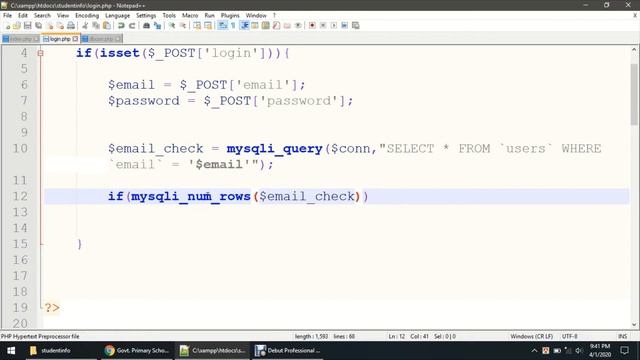Open the Plugins menu
This screenshot has width=640, height=360.
230,16
